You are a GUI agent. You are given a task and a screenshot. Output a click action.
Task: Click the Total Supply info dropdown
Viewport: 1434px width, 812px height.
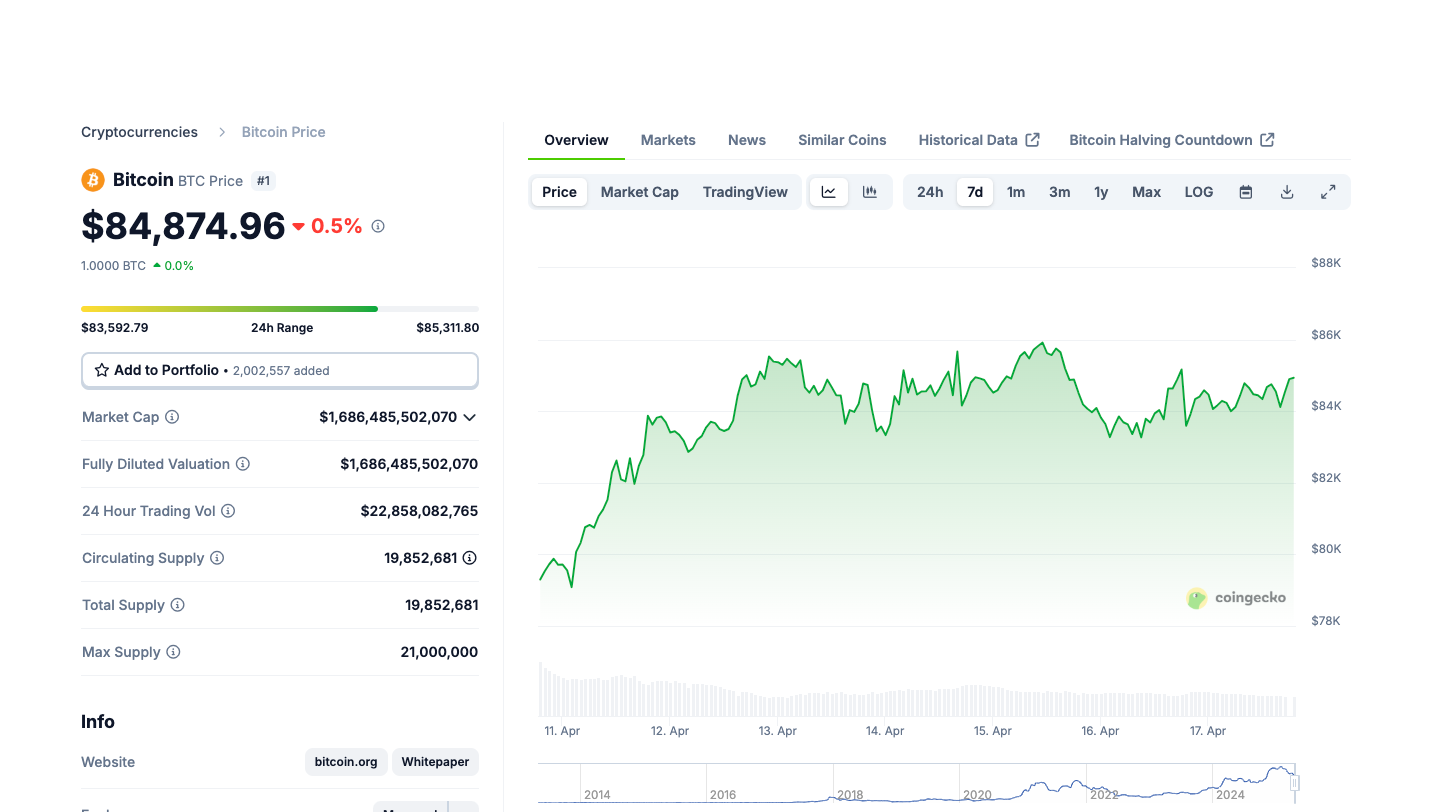coord(178,605)
